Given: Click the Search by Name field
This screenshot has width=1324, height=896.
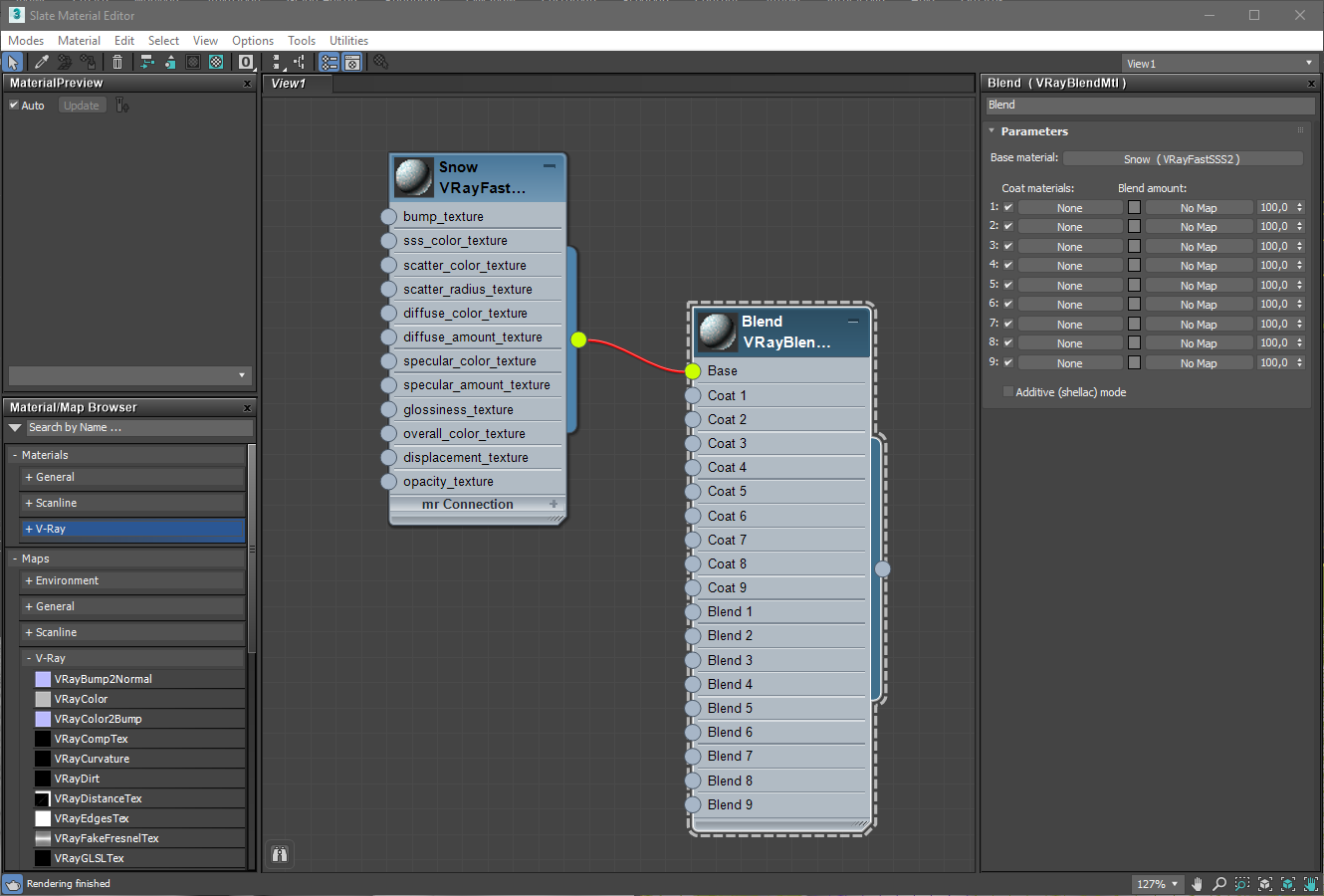Looking at the screenshot, I should [x=139, y=428].
